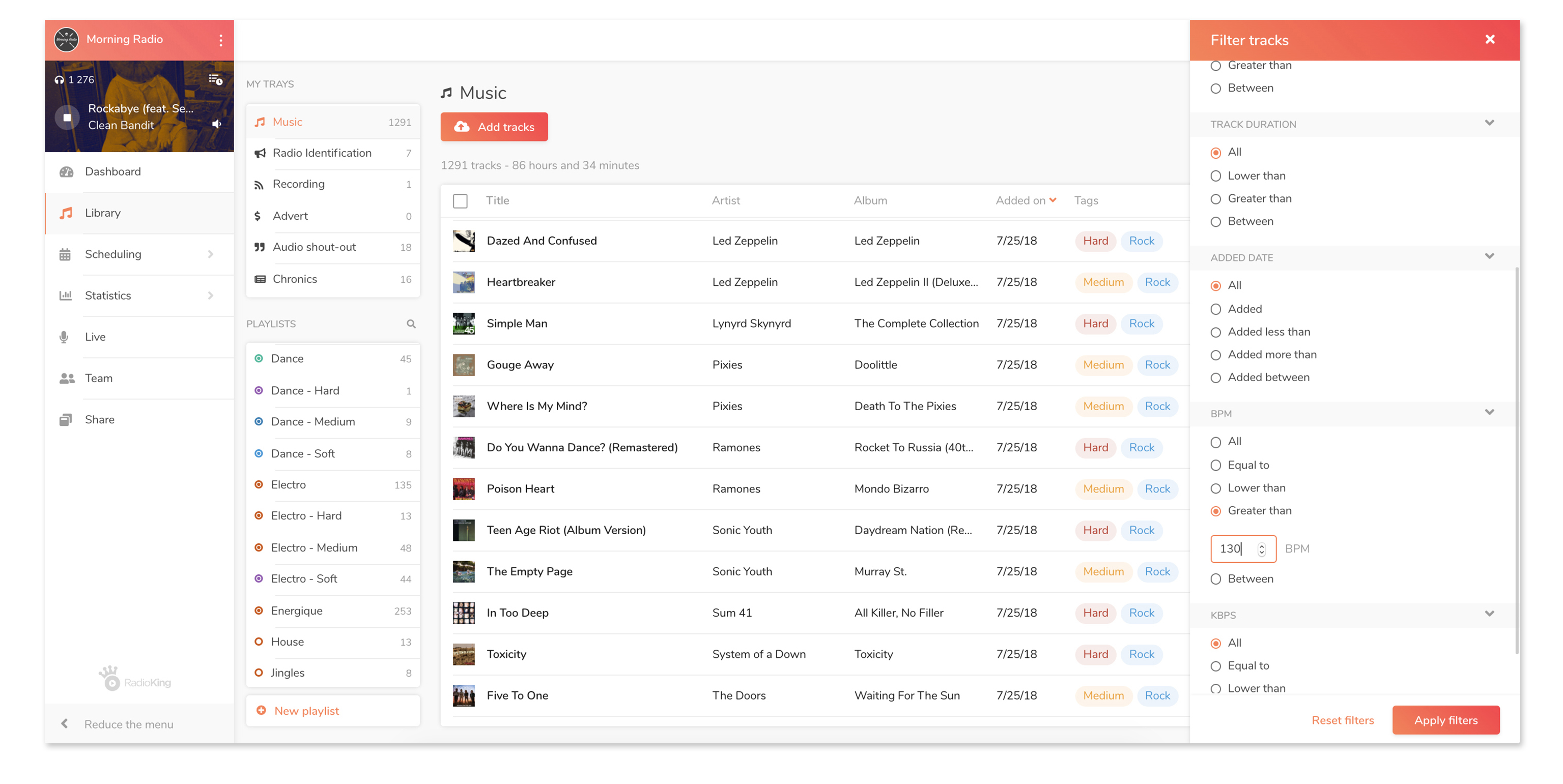This screenshot has height=784, width=1563.
Task: Click the Apply filters button
Action: tap(1445, 720)
